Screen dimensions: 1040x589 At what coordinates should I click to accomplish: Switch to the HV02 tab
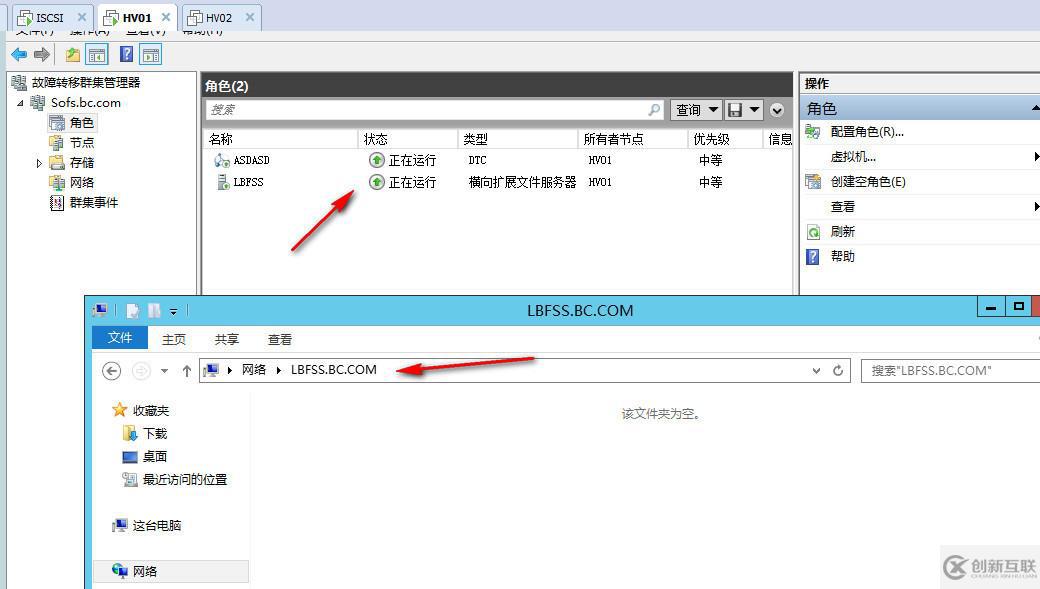coord(219,18)
